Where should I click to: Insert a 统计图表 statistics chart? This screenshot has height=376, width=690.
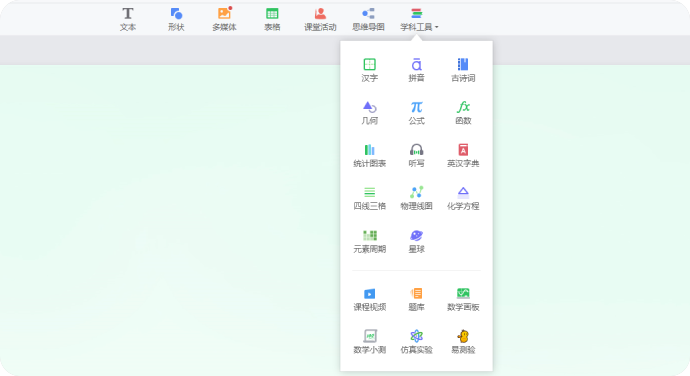click(x=370, y=155)
